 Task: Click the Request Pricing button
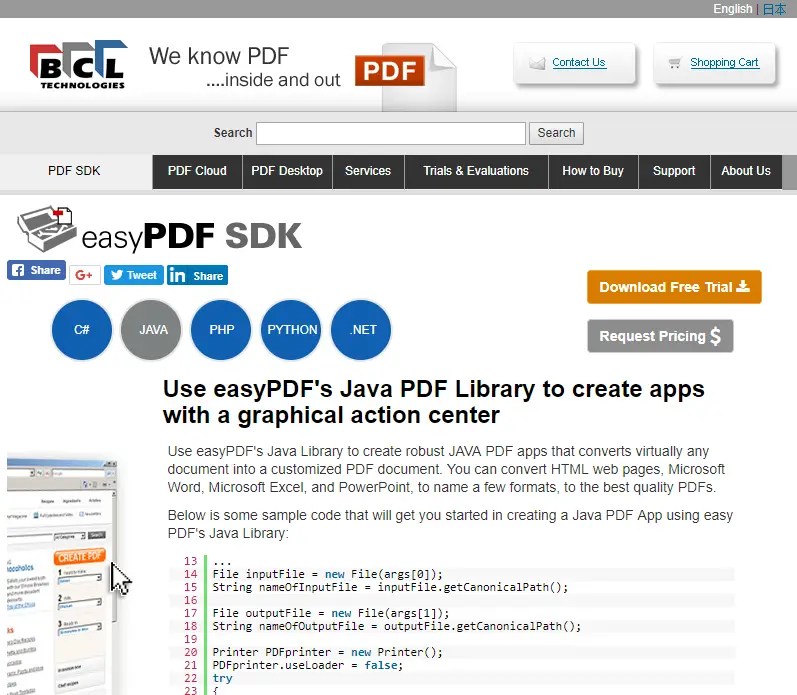(x=660, y=336)
